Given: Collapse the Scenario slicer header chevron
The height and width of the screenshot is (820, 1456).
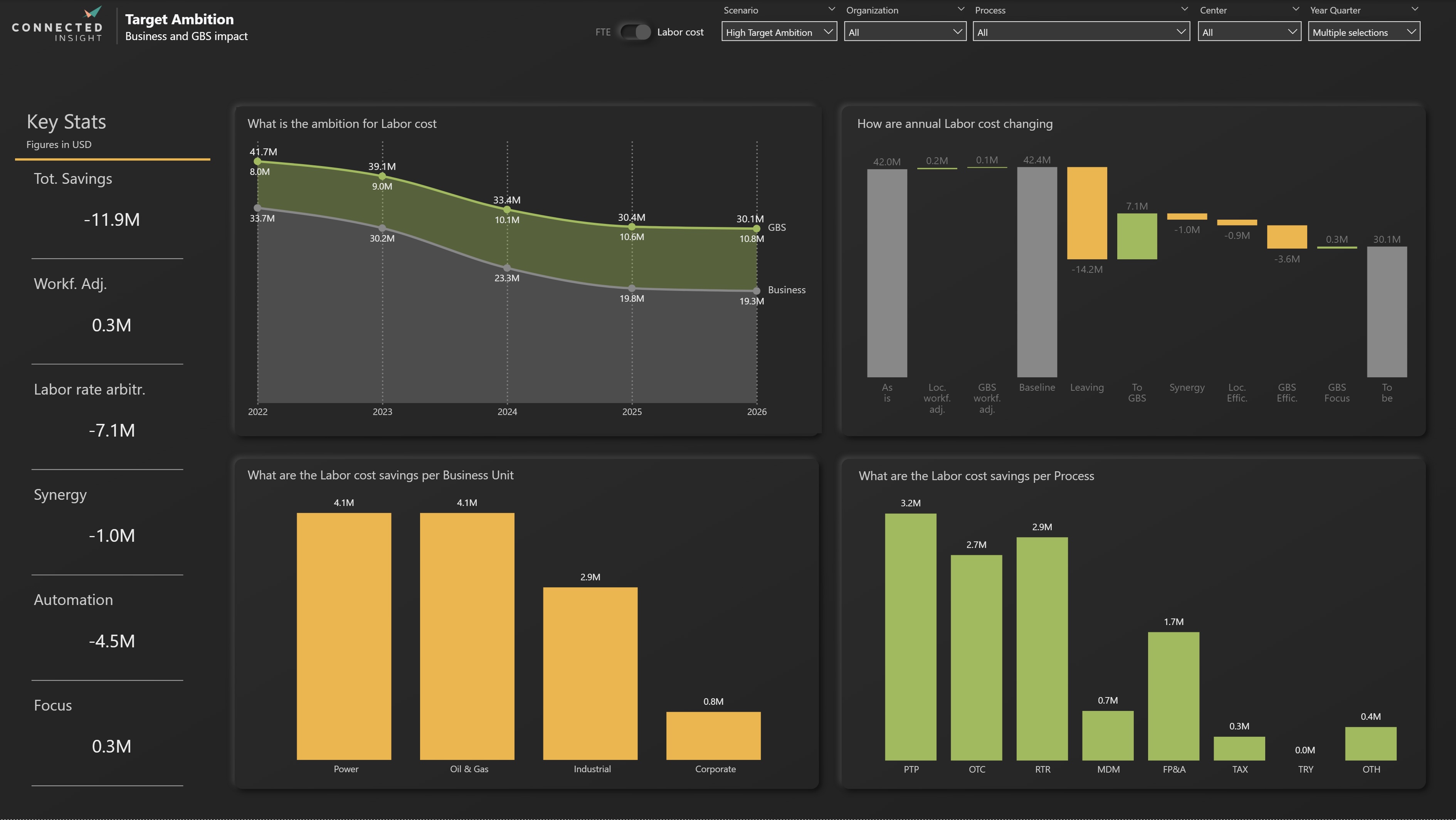Looking at the screenshot, I should [831, 10].
